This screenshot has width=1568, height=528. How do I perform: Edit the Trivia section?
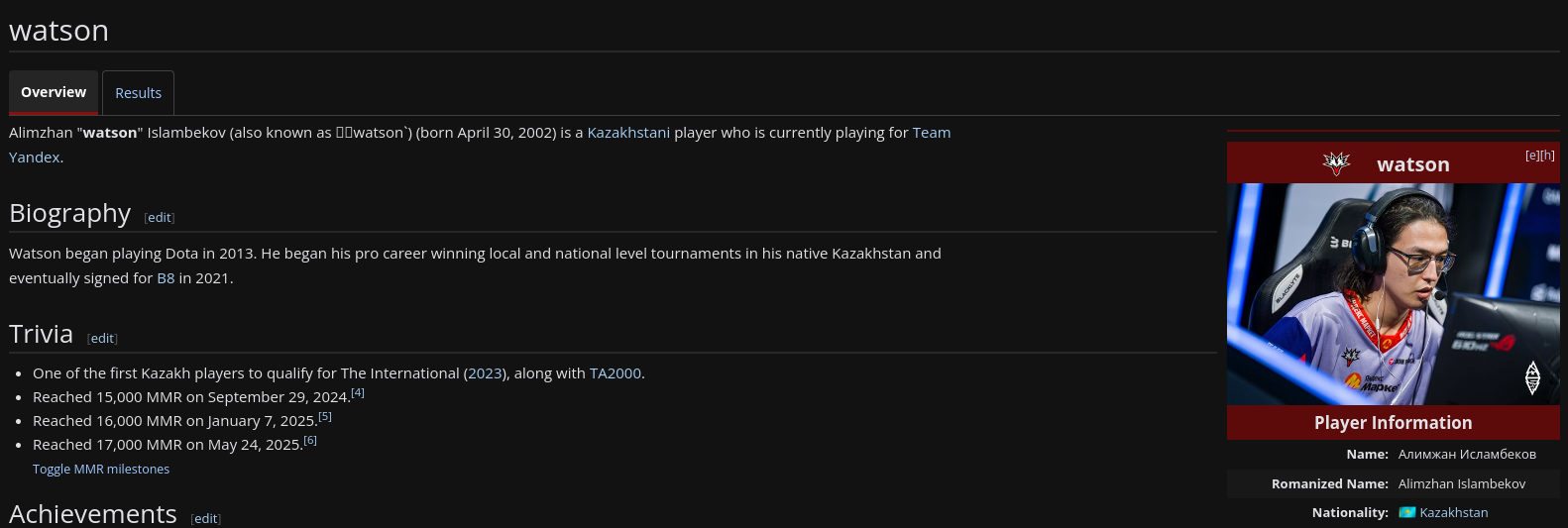pyautogui.click(x=102, y=339)
